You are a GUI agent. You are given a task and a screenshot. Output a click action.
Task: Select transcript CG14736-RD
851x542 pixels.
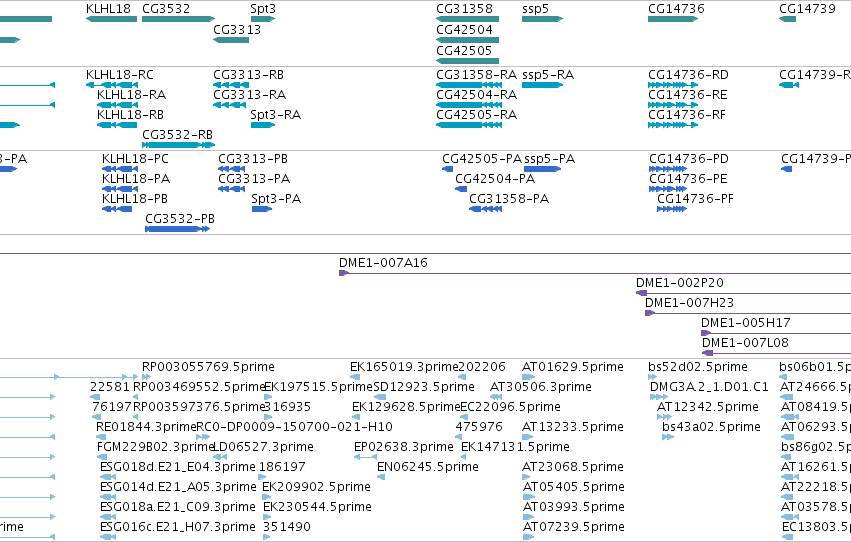[673, 85]
